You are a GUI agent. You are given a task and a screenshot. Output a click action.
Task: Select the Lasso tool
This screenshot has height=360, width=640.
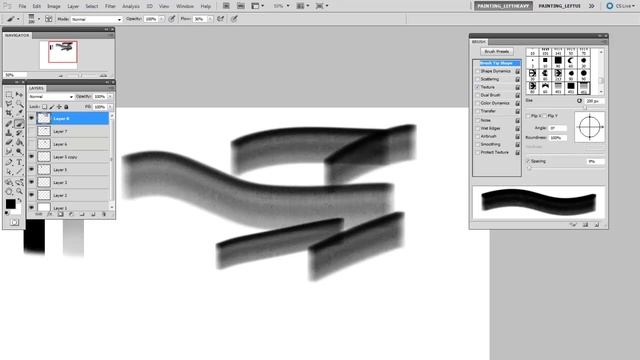(9, 104)
